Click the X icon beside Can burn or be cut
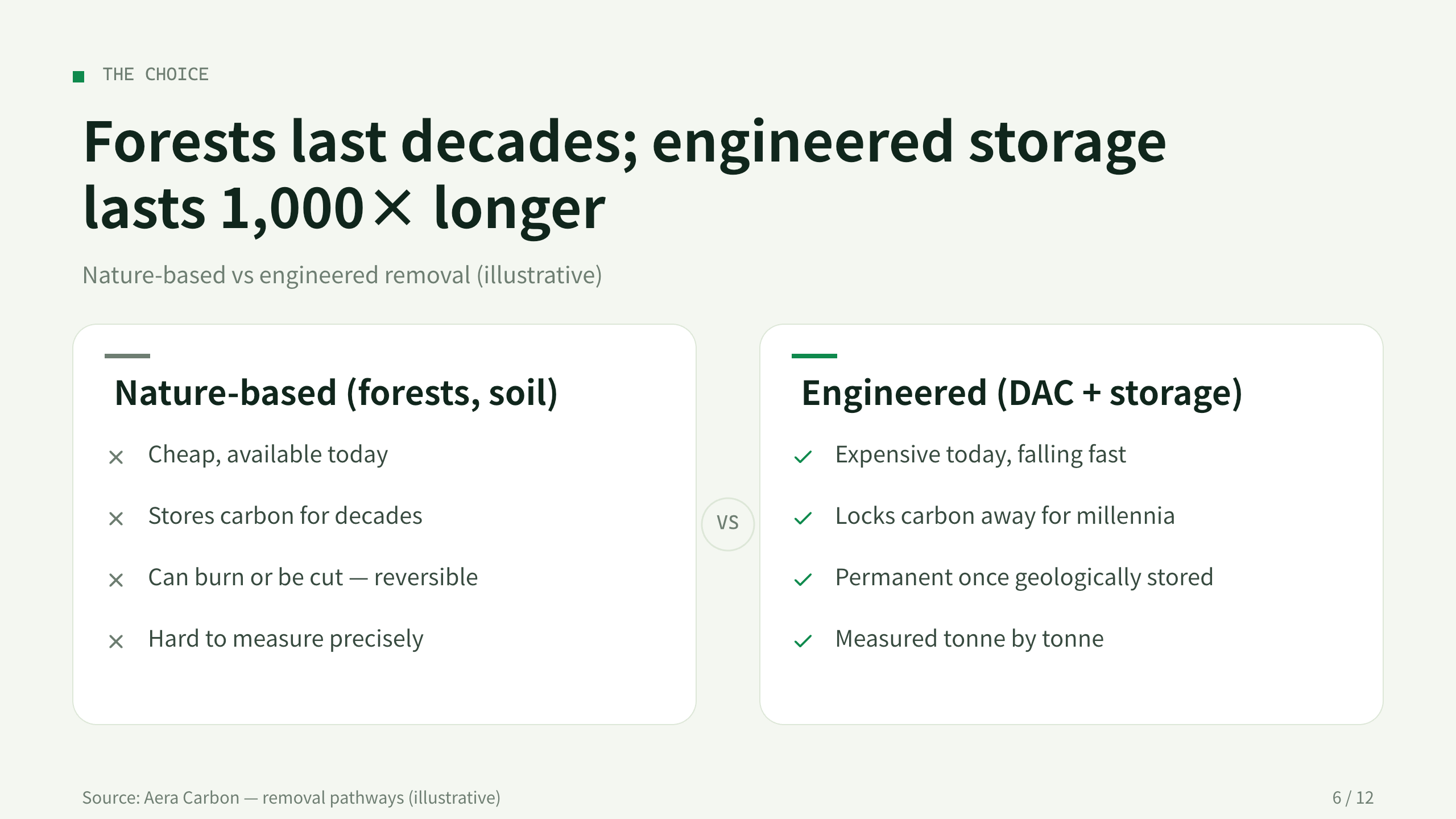The height and width of the screenshot is (819, 1456). [x=116, y=580]
